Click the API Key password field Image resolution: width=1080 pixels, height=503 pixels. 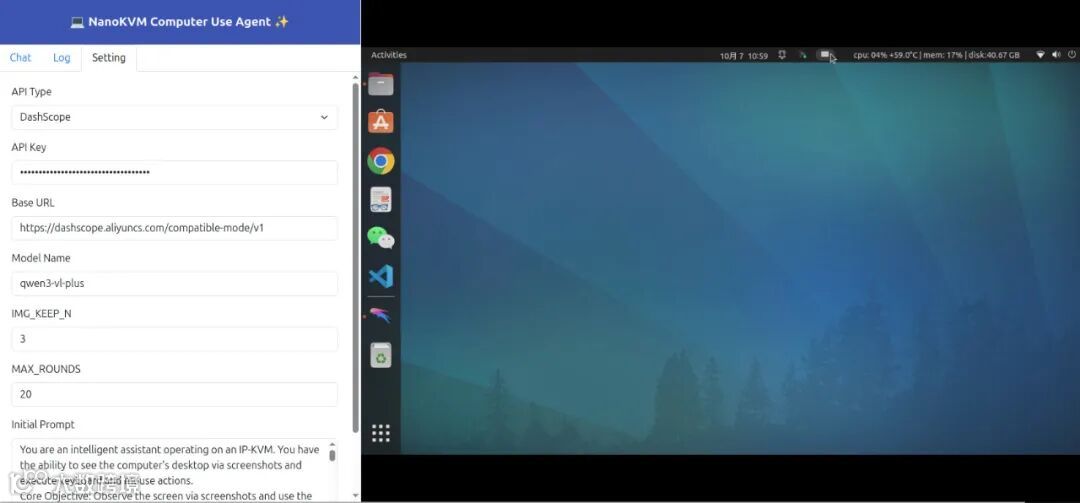[174, 172]
